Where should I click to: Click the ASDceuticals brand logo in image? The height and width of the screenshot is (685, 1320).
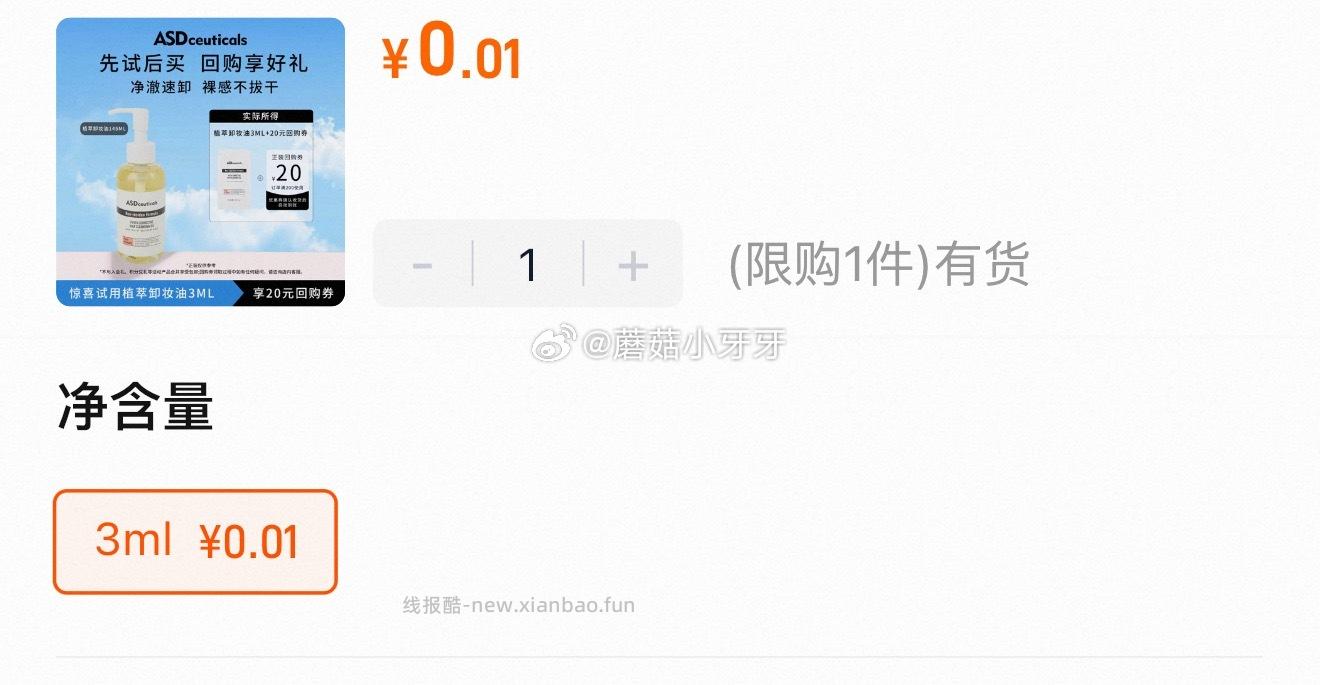click(x=200, y=39)
